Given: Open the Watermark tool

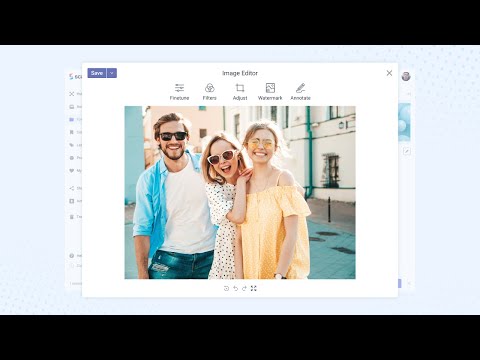Looking at the screenshot, I should tap(270, 92).
